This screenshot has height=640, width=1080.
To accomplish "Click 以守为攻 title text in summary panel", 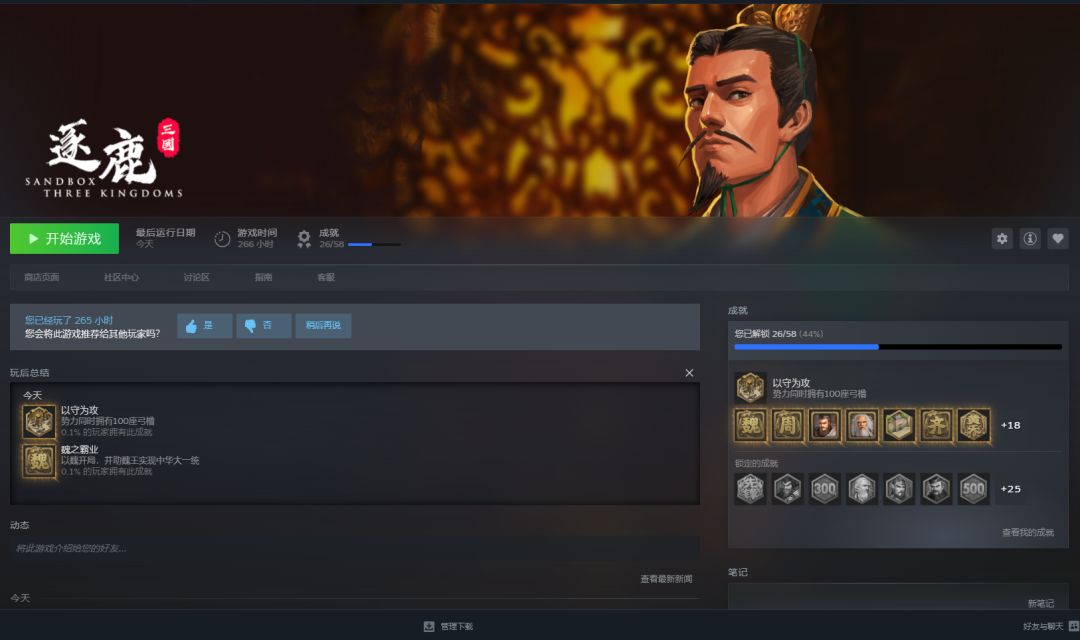I will pyautogui.click(x=79, y=410).
